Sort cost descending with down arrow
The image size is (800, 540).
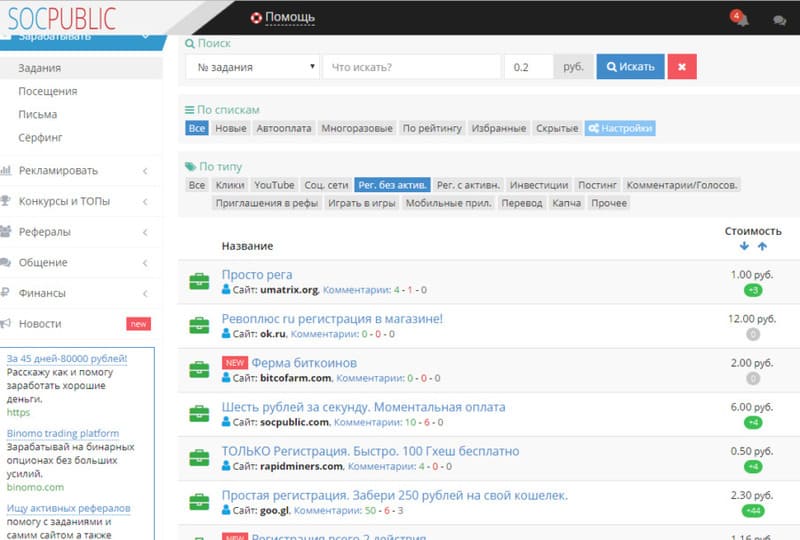[744, 246]
